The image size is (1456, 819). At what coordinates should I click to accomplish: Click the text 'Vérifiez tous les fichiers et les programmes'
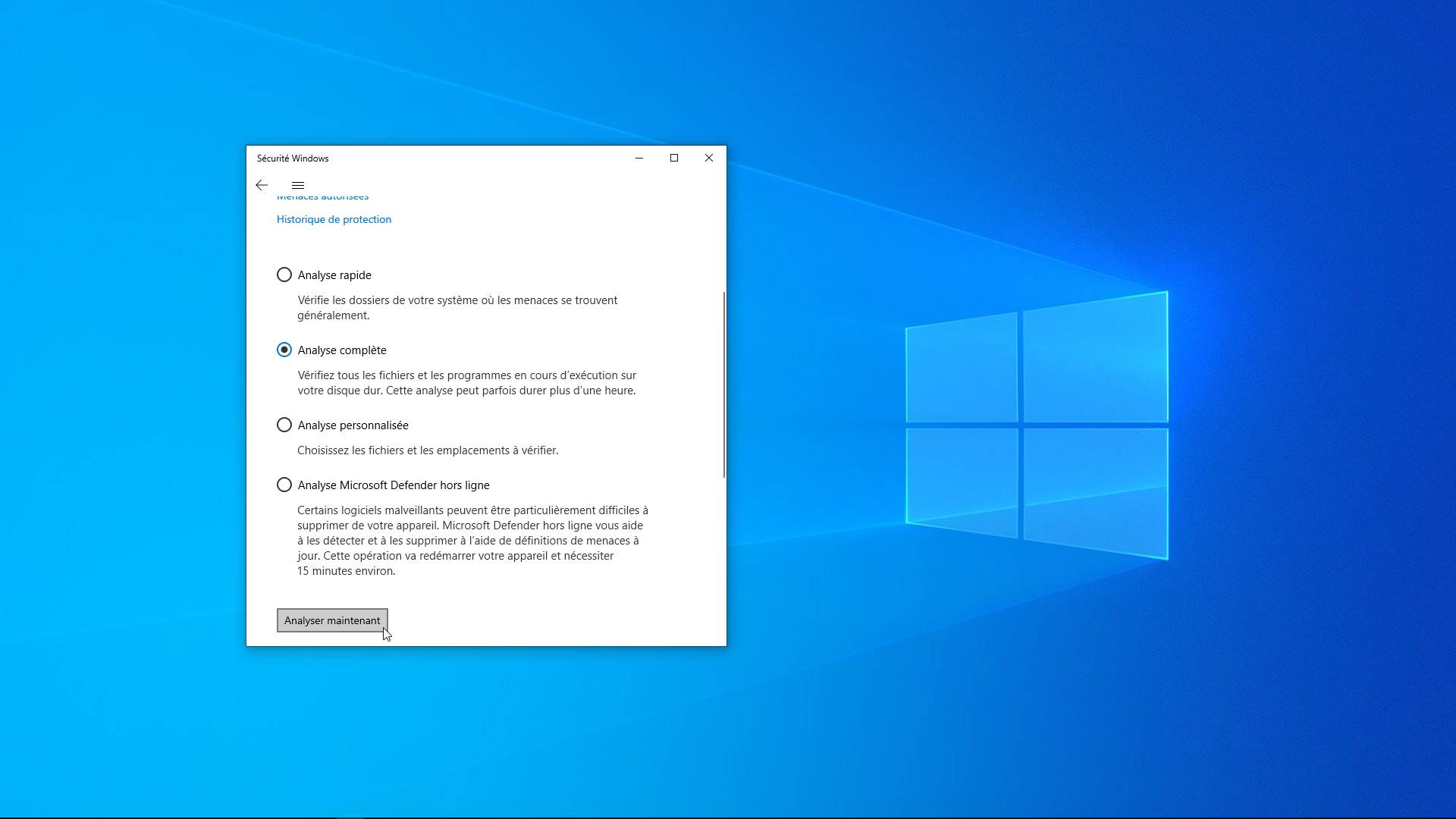466,383
